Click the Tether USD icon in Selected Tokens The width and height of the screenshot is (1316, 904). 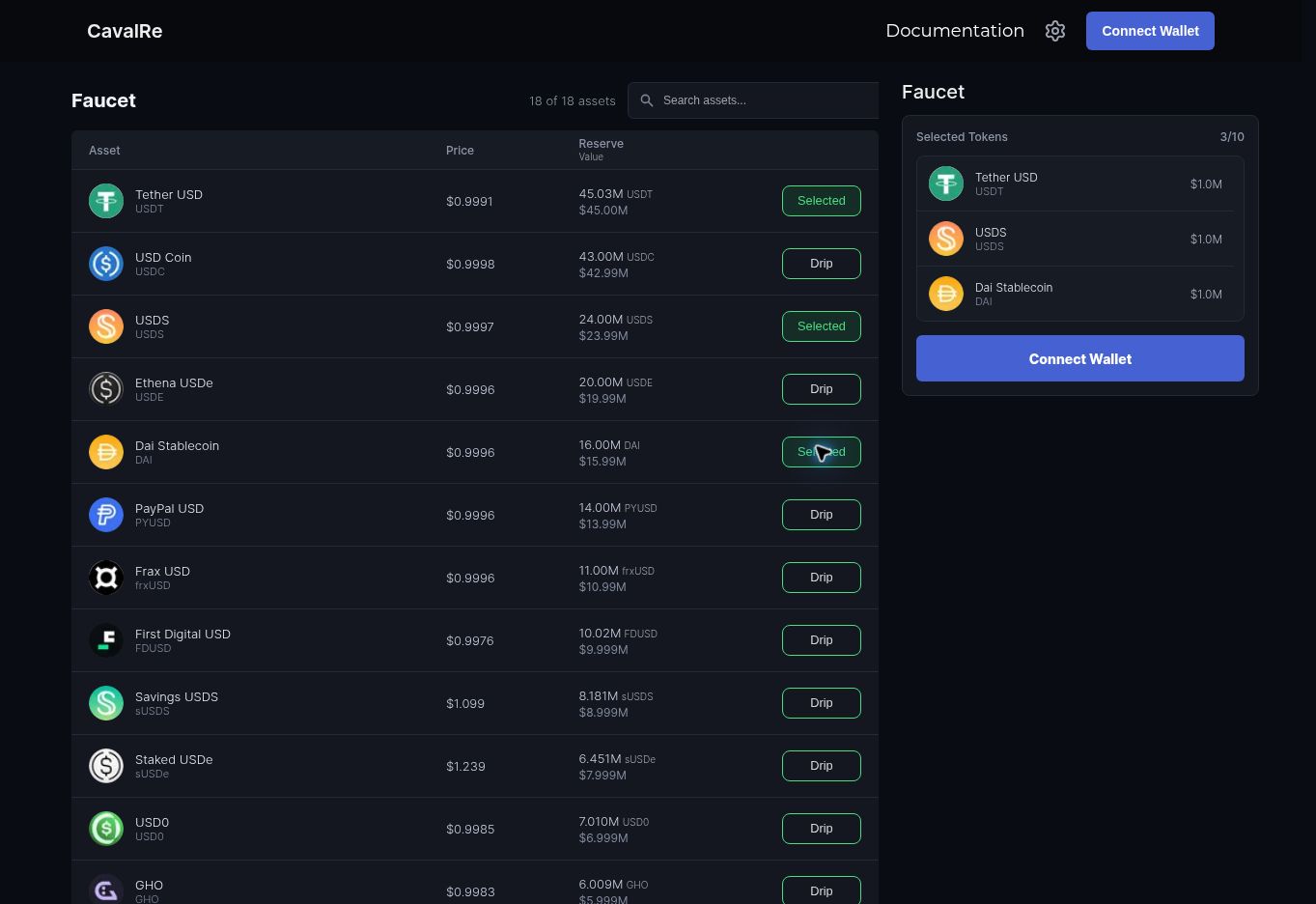946,184
